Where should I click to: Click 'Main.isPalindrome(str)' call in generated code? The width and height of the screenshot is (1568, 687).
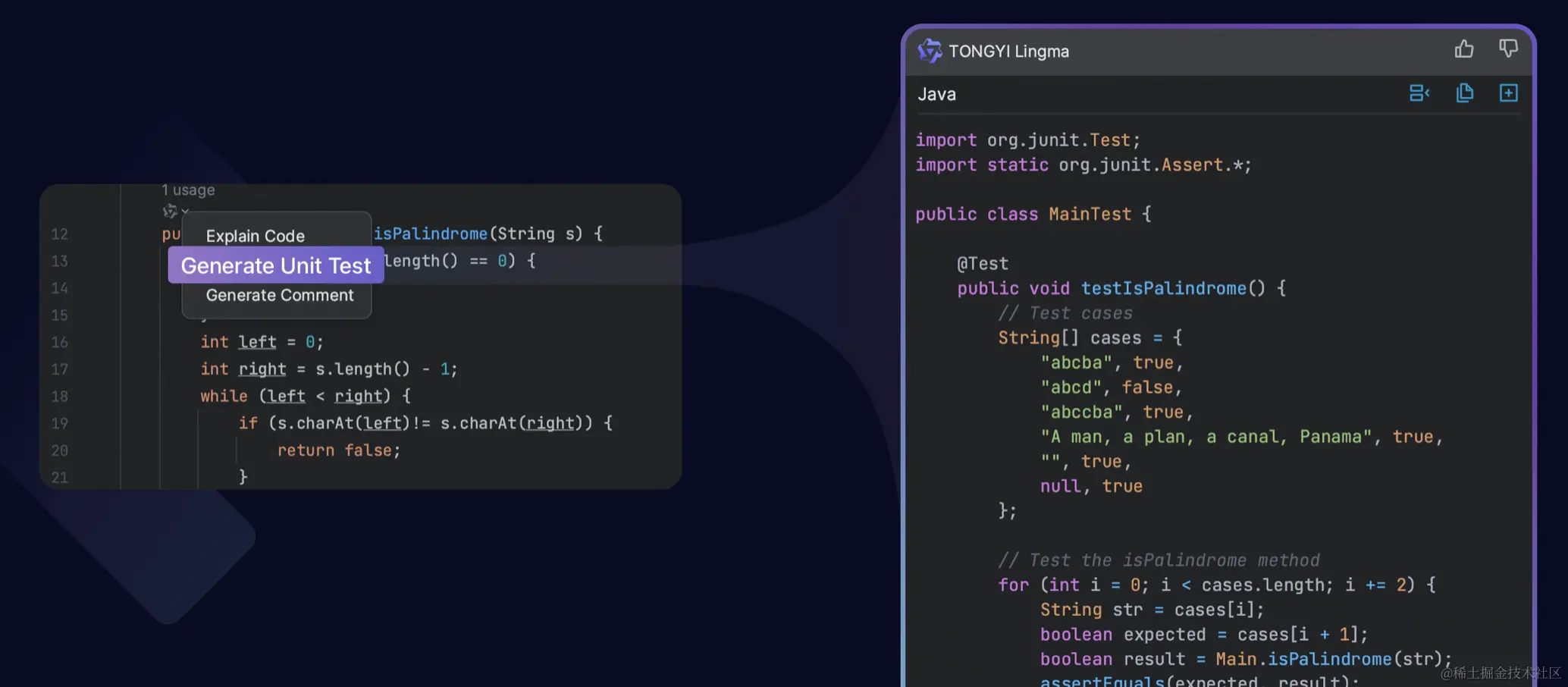point(1329,659)
